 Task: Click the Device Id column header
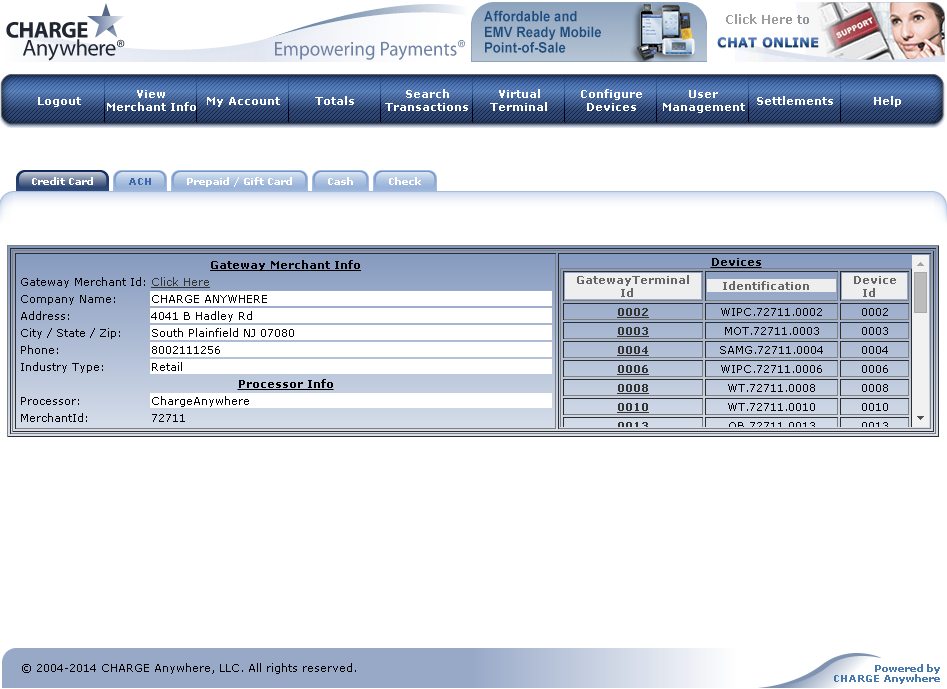875,286
